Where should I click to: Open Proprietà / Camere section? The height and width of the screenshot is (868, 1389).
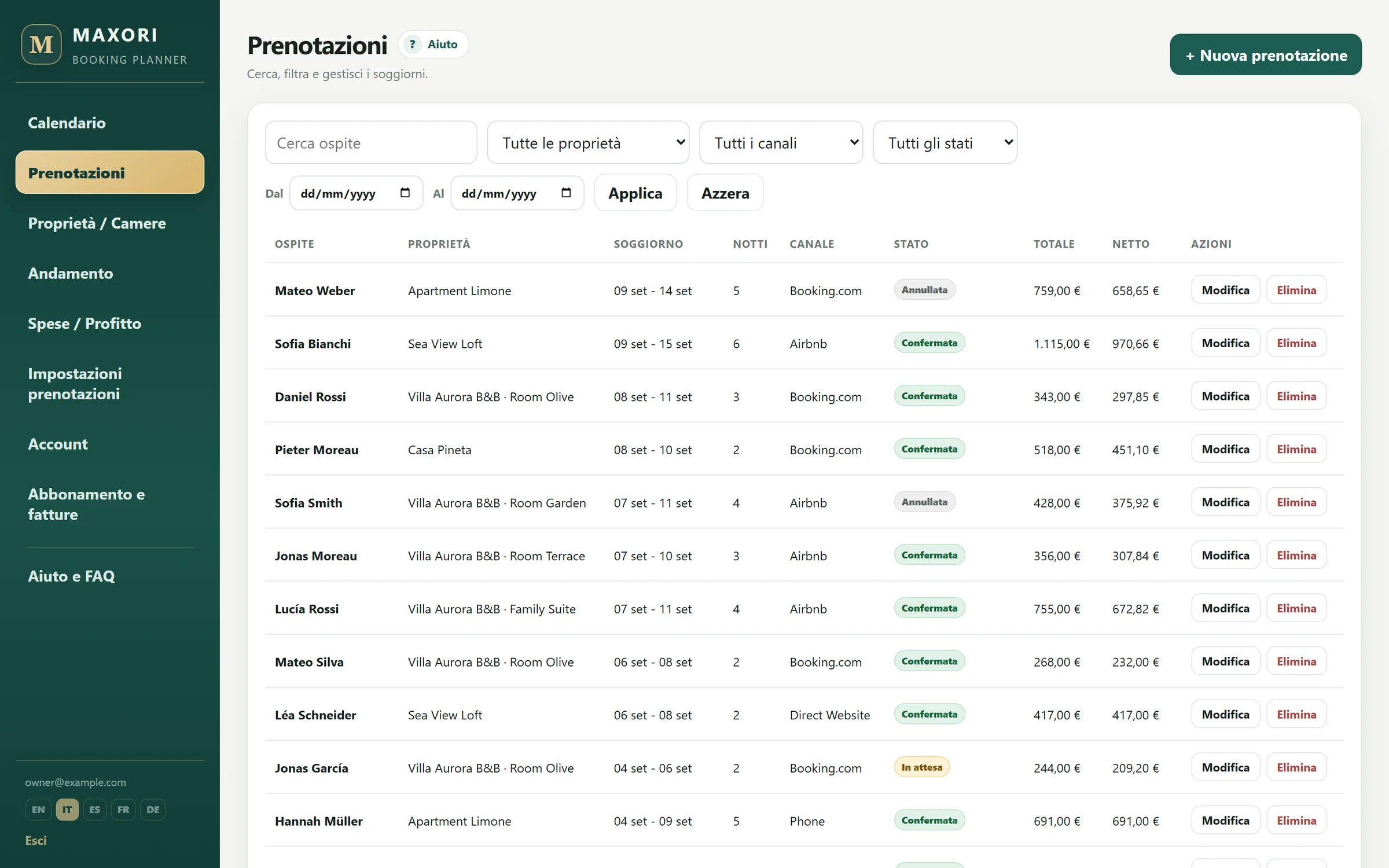pos(109,223)
